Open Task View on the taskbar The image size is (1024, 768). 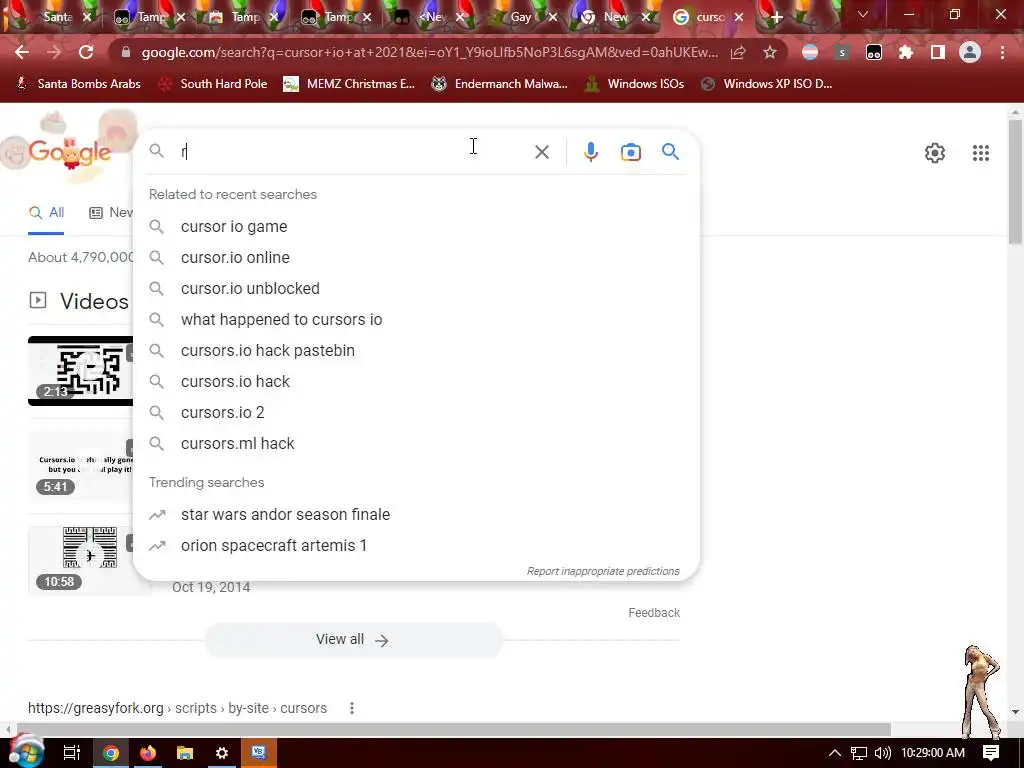coord(72,753)
